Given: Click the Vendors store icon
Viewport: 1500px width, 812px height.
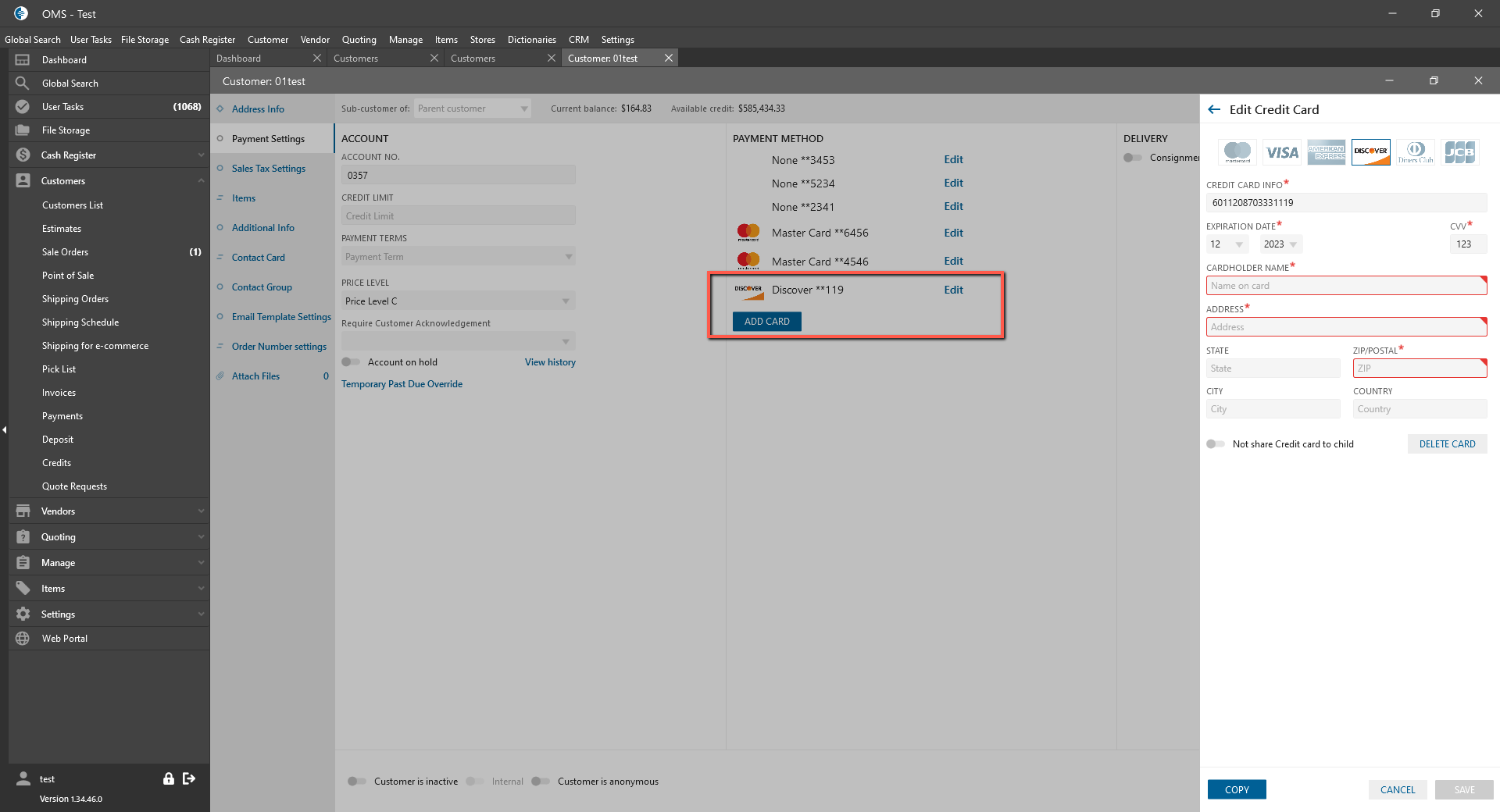Looking at the screenshot, I should tap(23, 511).
